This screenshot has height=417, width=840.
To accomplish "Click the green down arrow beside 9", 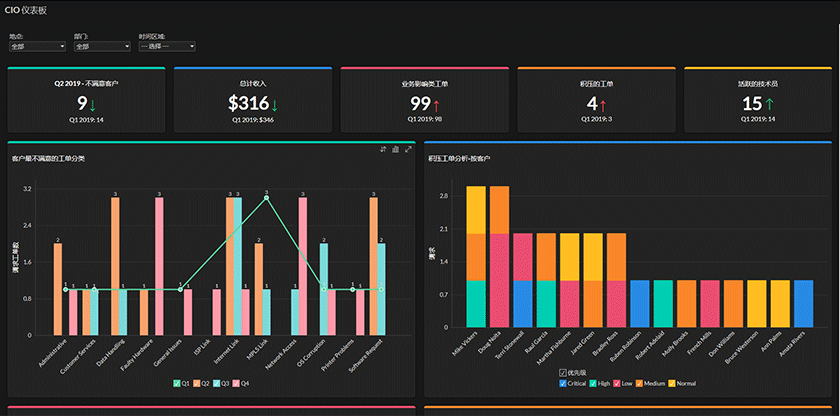I will tap(92, 105).
